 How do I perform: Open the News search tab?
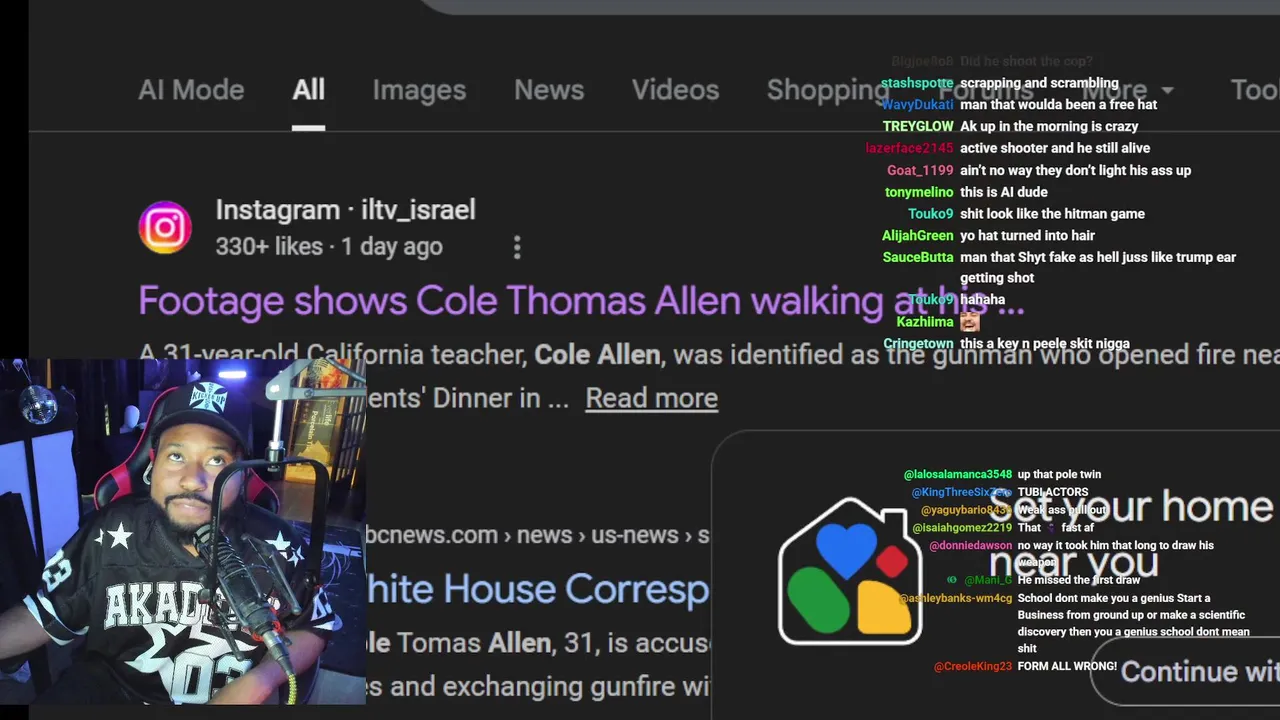(549, 90)
